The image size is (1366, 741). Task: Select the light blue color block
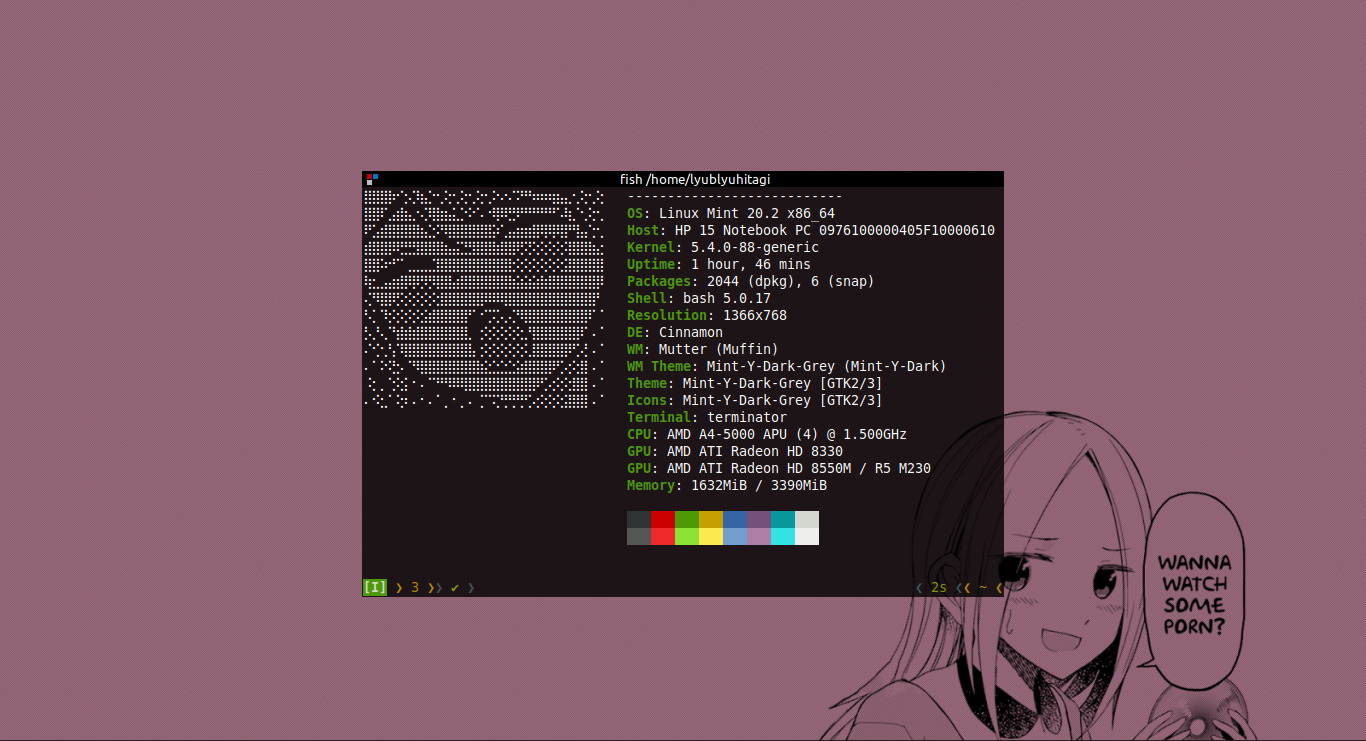tap(735, 536)
